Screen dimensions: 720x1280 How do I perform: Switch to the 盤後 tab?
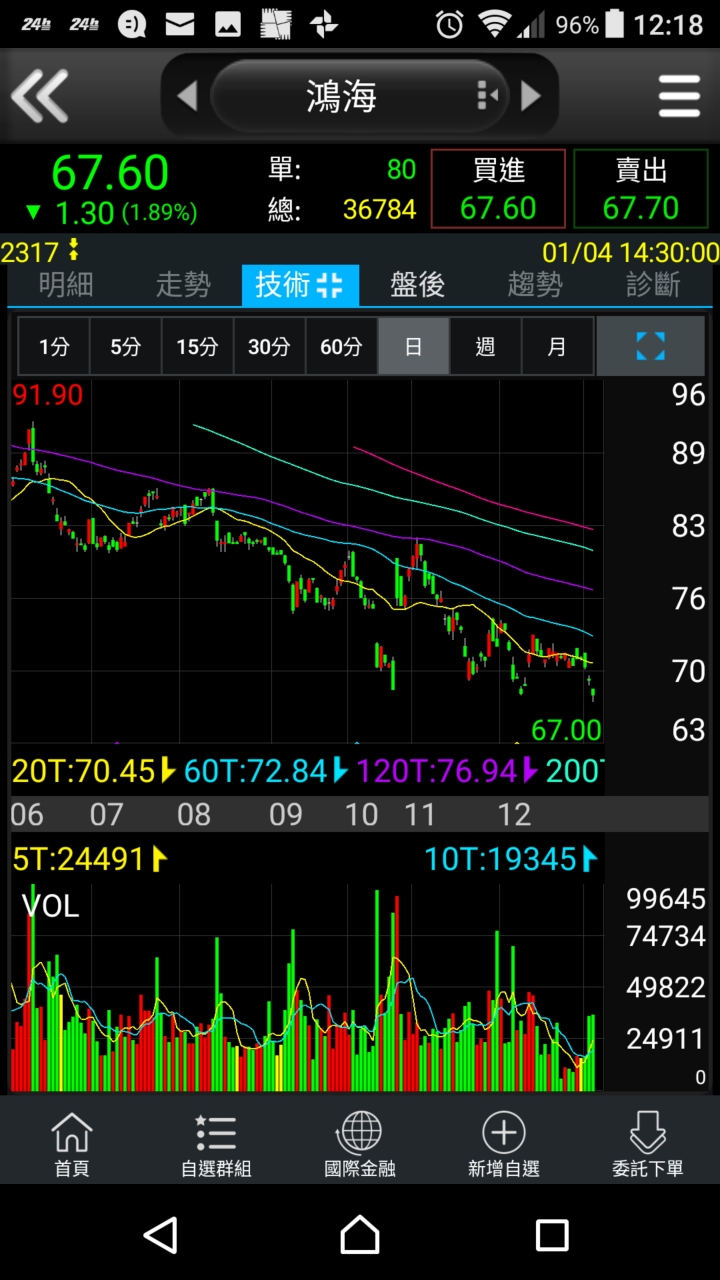(417, 285)
